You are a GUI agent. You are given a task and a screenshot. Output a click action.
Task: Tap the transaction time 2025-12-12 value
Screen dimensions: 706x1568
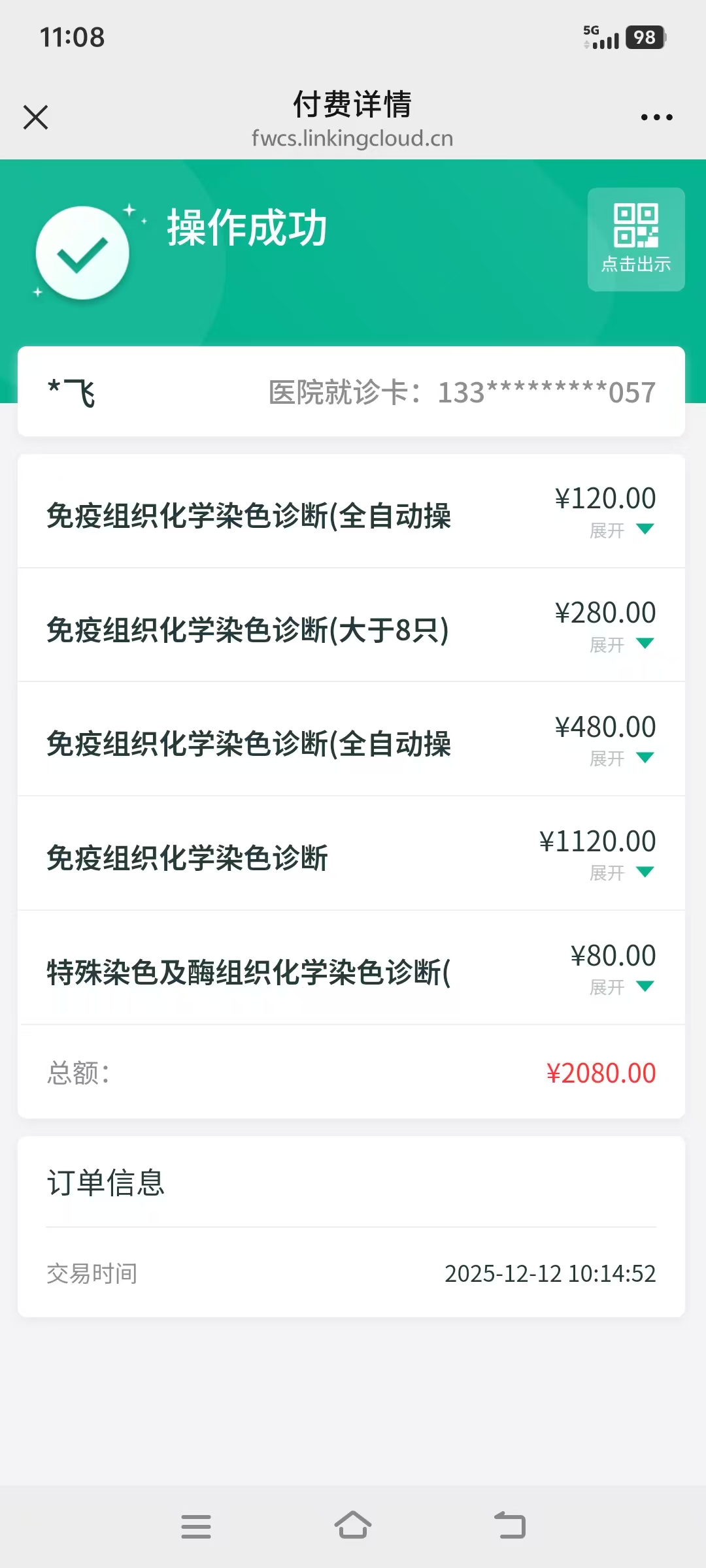point(550,1273)
